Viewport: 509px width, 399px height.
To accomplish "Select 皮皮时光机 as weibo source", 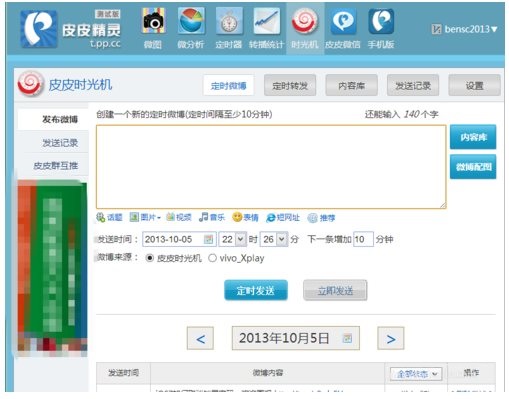I will 150,258.
